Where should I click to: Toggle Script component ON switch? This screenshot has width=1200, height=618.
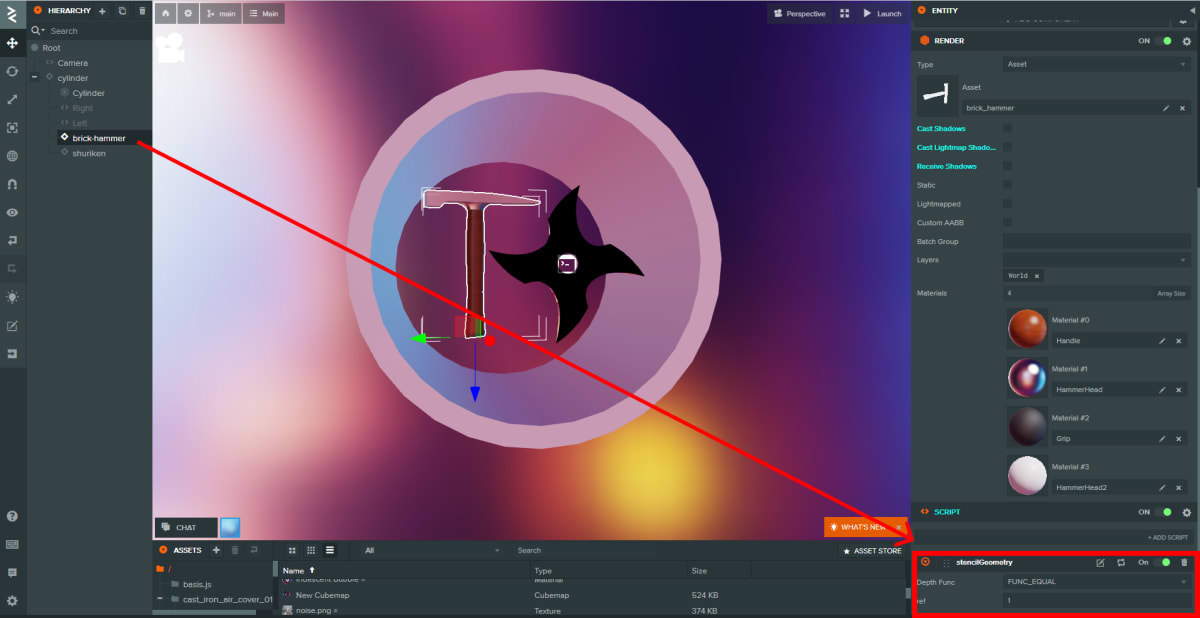click(1165, 512)
